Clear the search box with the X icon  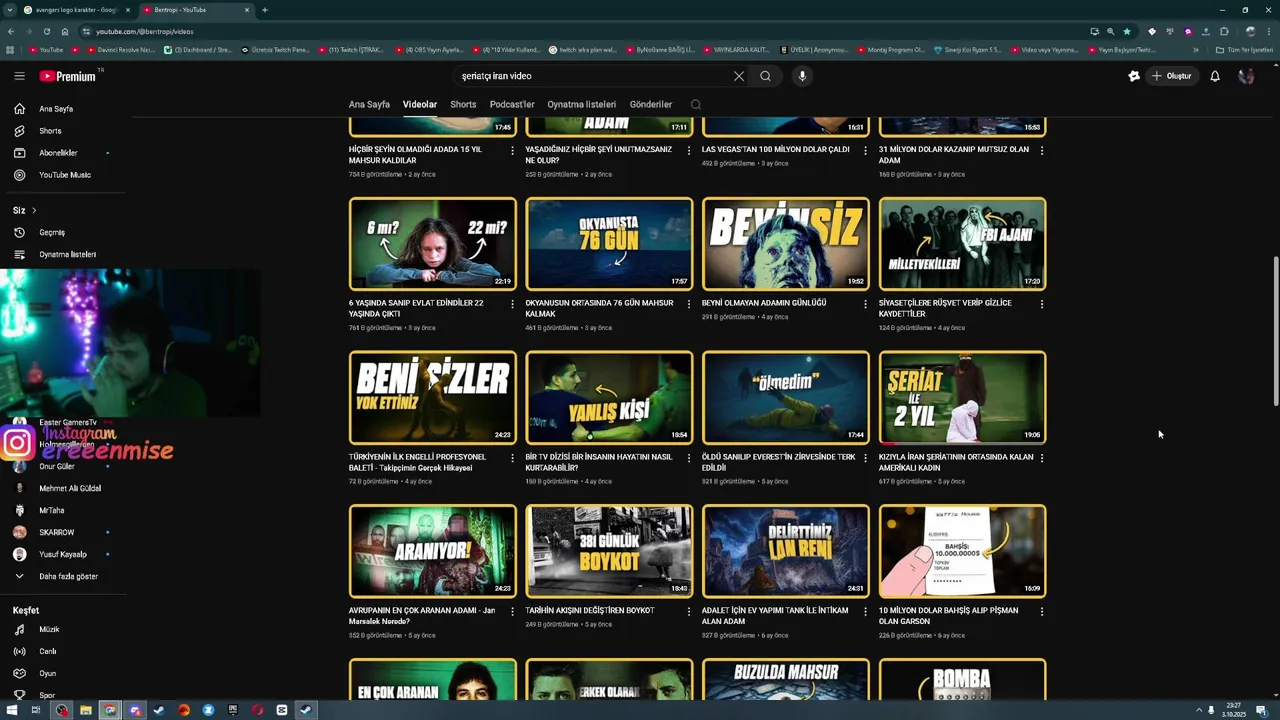click(739, 76)
